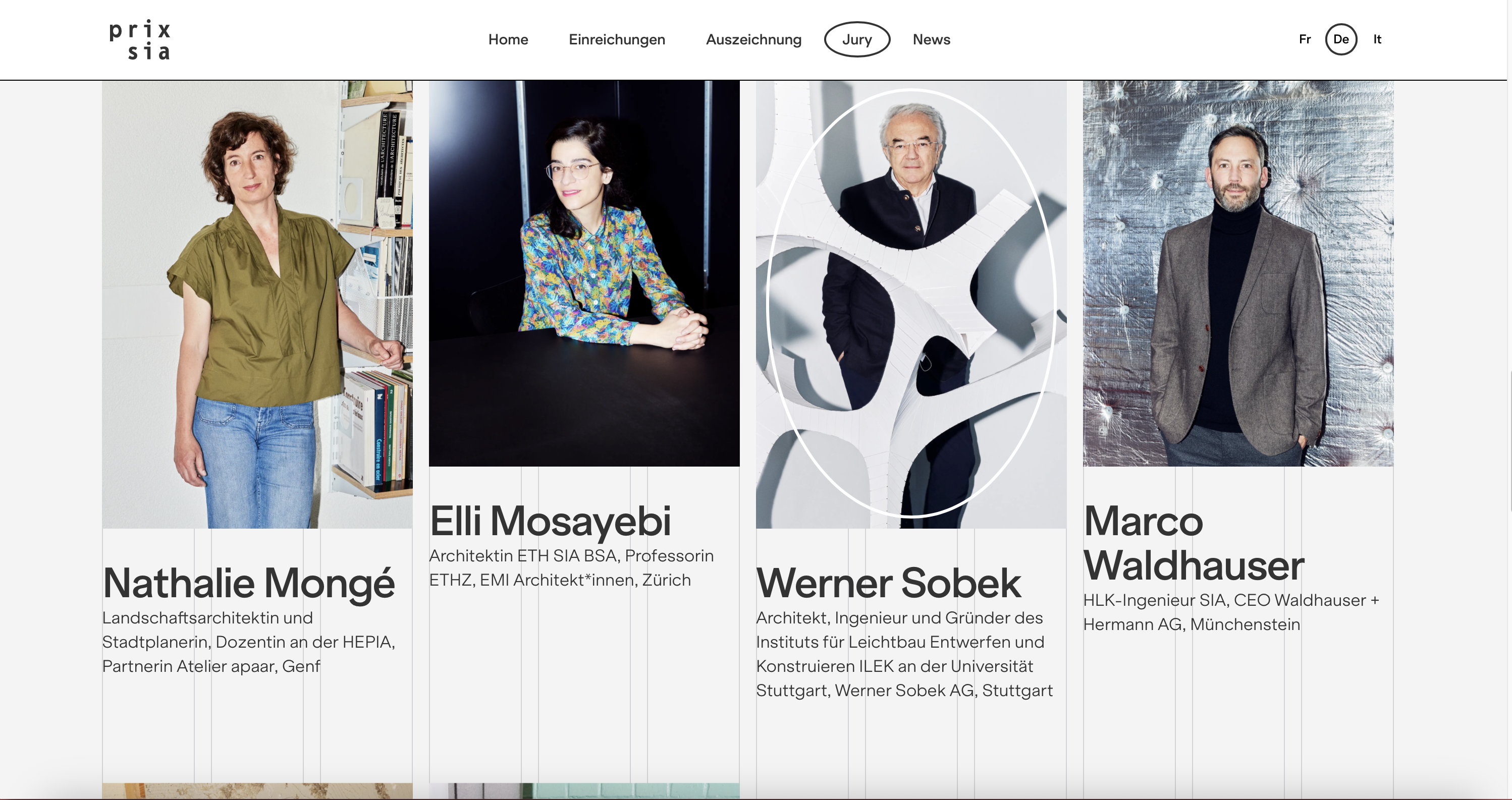Click the prix sia logo

coord(140,40)
